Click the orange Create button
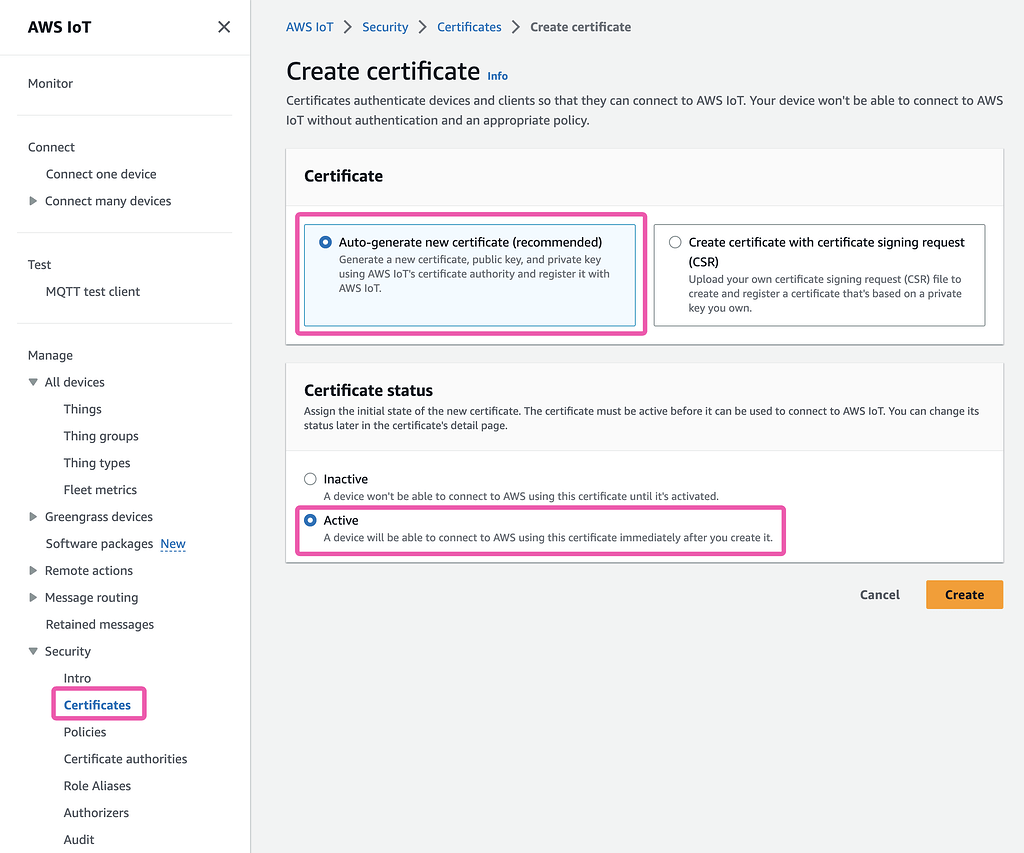1024x853 pixels. 964,594
